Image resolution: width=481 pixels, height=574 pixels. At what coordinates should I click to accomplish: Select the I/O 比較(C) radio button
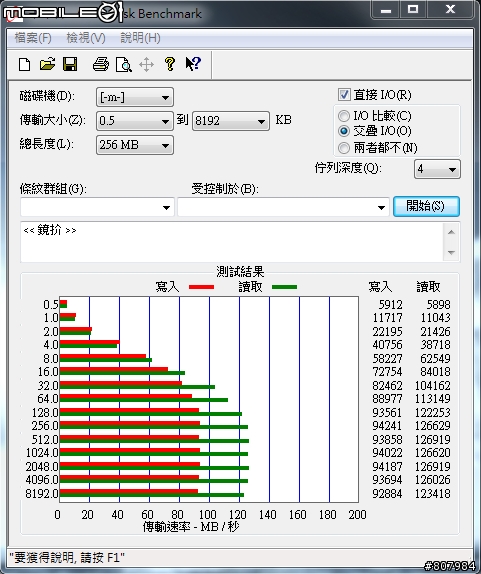pos(344,116)
